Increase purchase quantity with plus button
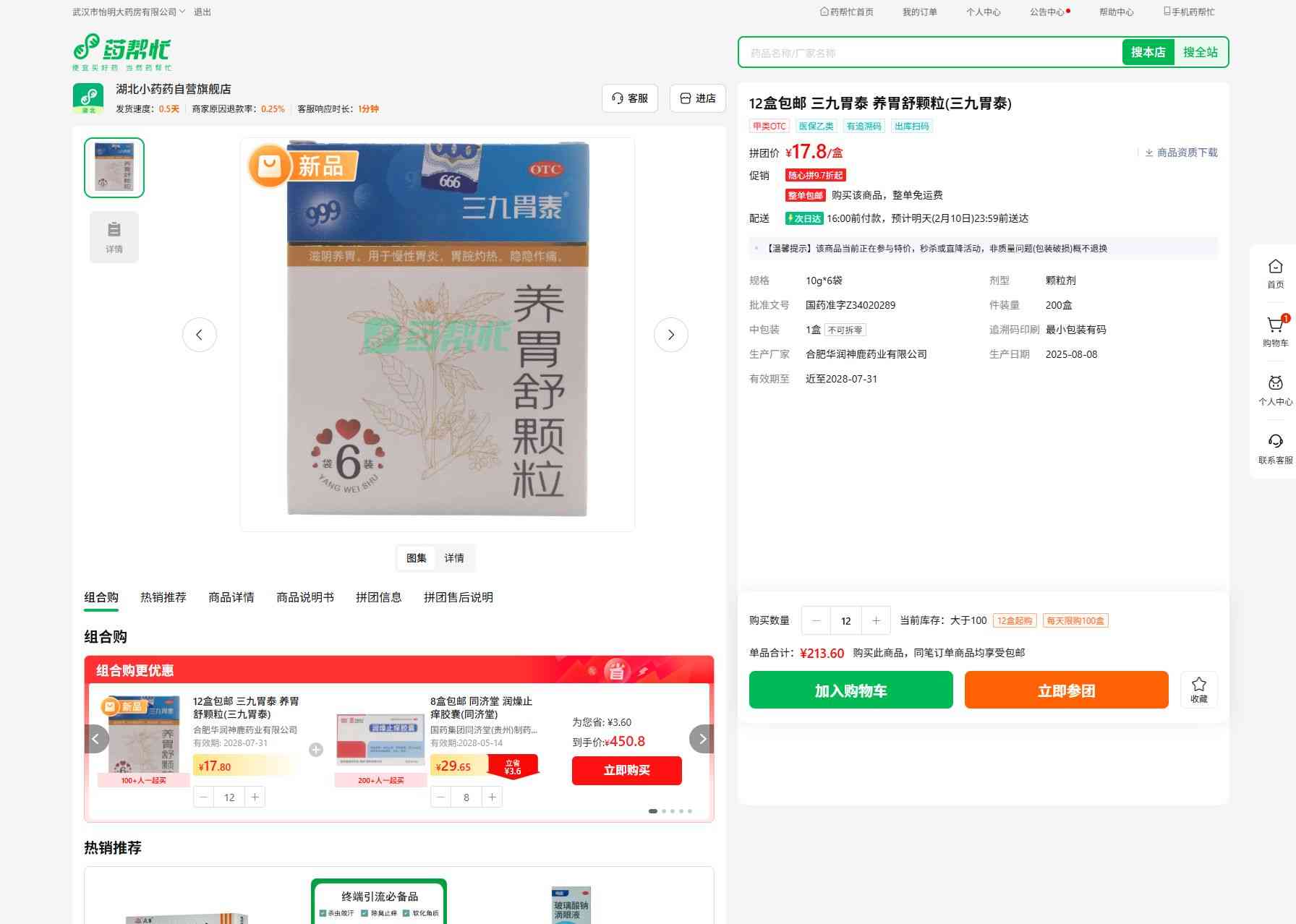 point(876,620)
